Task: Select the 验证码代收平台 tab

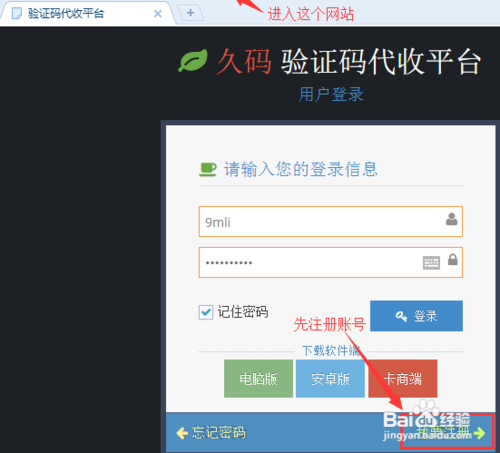Action: click(x=87, y=13)
